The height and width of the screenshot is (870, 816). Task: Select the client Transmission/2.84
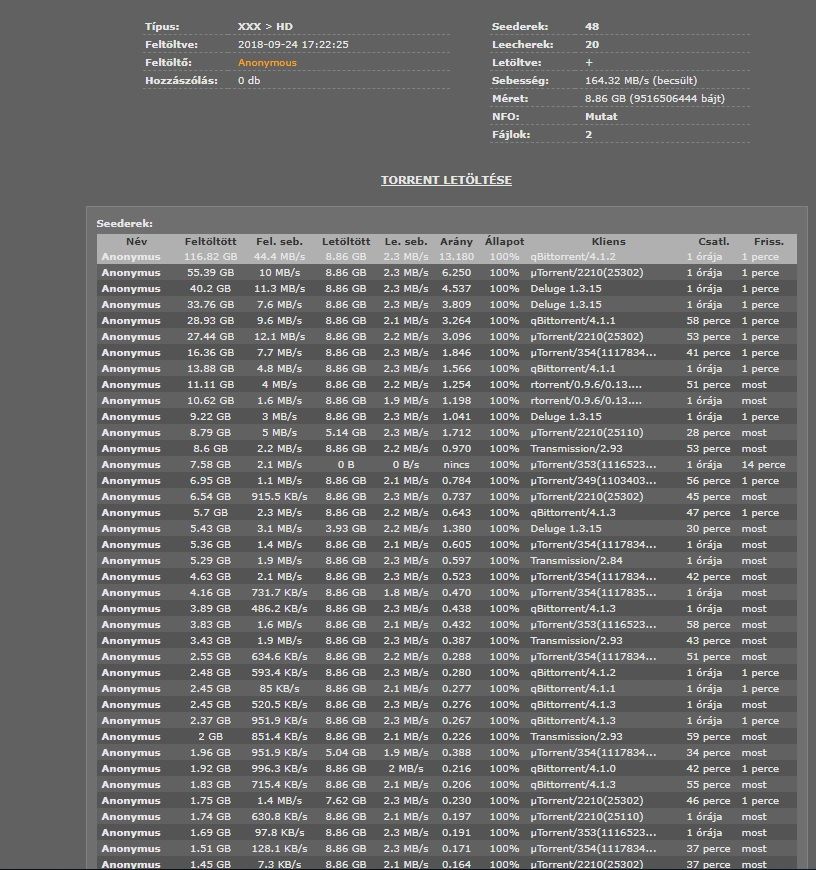coord(576,561)
